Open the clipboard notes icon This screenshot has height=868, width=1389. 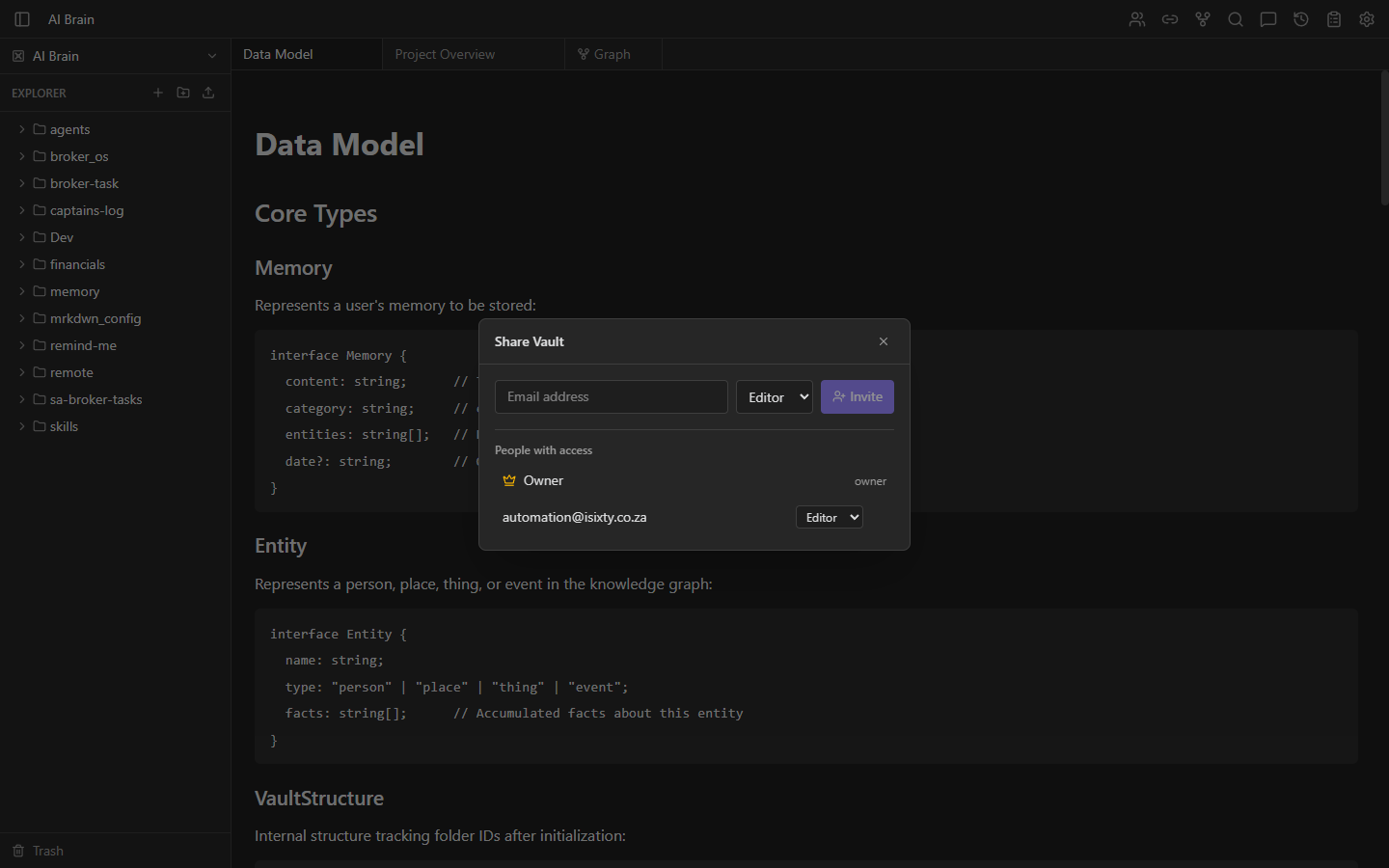tap(1333, 19)
